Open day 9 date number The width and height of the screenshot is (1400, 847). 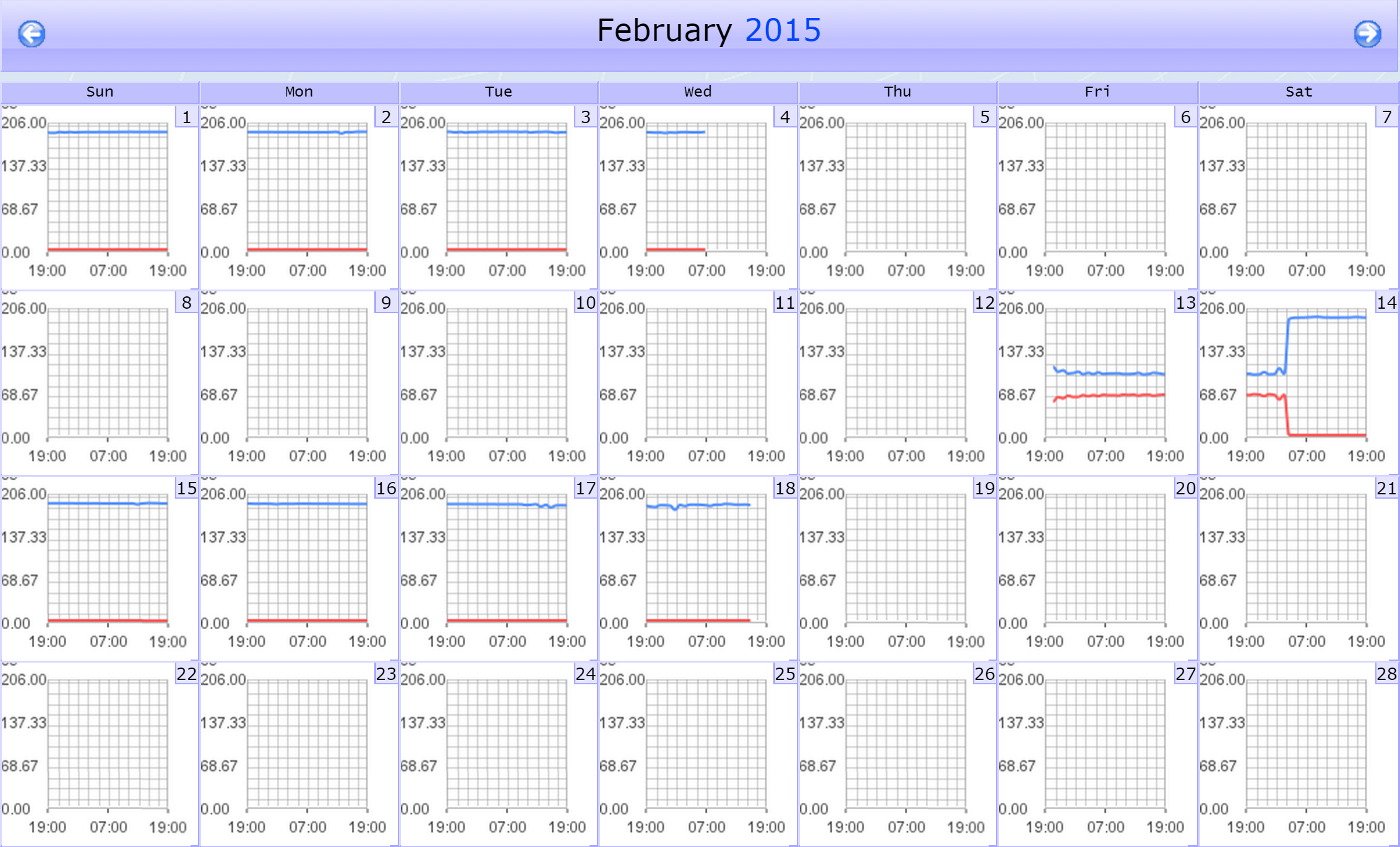[386, 303]
